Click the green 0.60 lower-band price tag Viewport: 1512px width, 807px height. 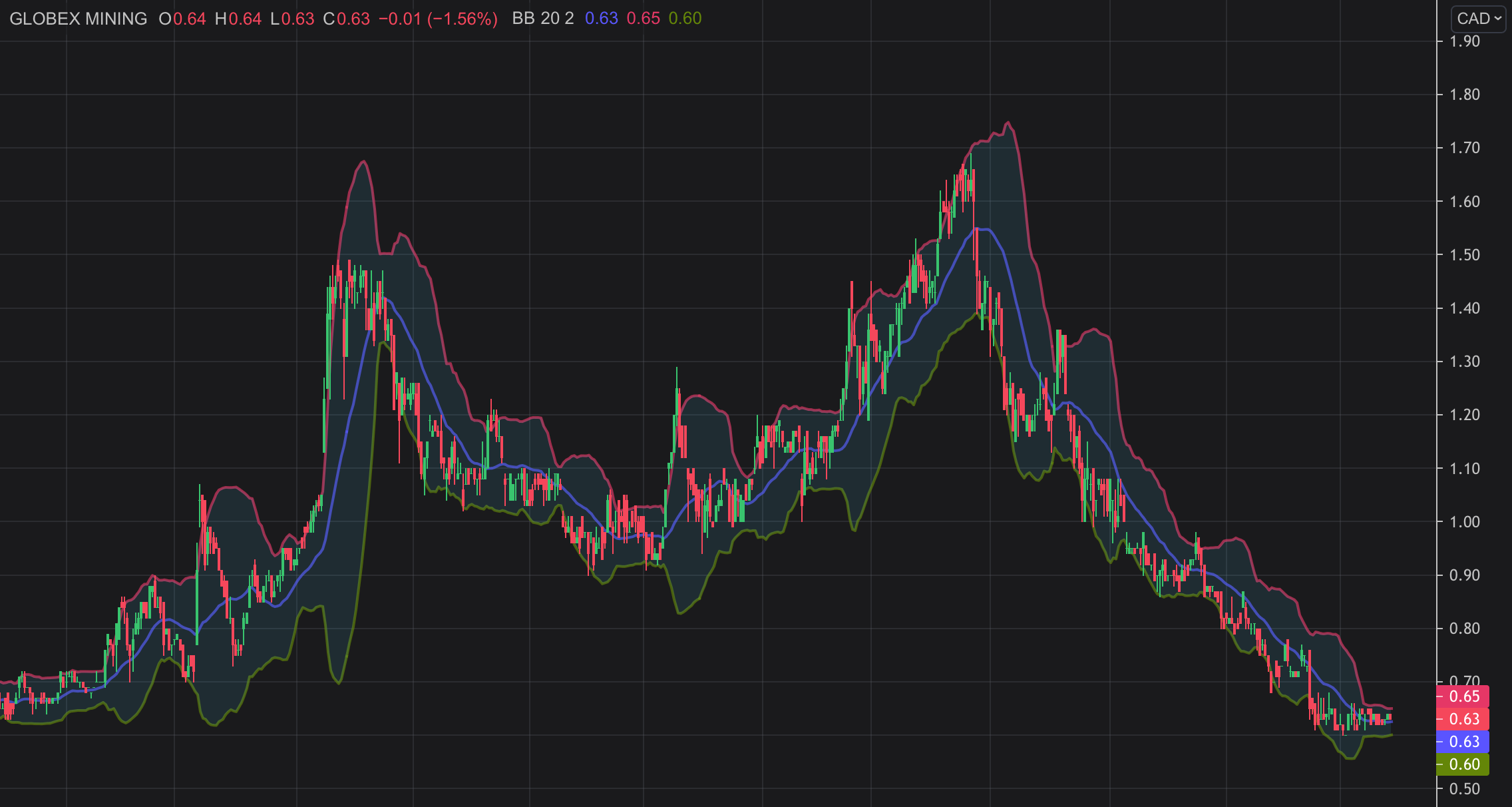(x=1463, y=764)
